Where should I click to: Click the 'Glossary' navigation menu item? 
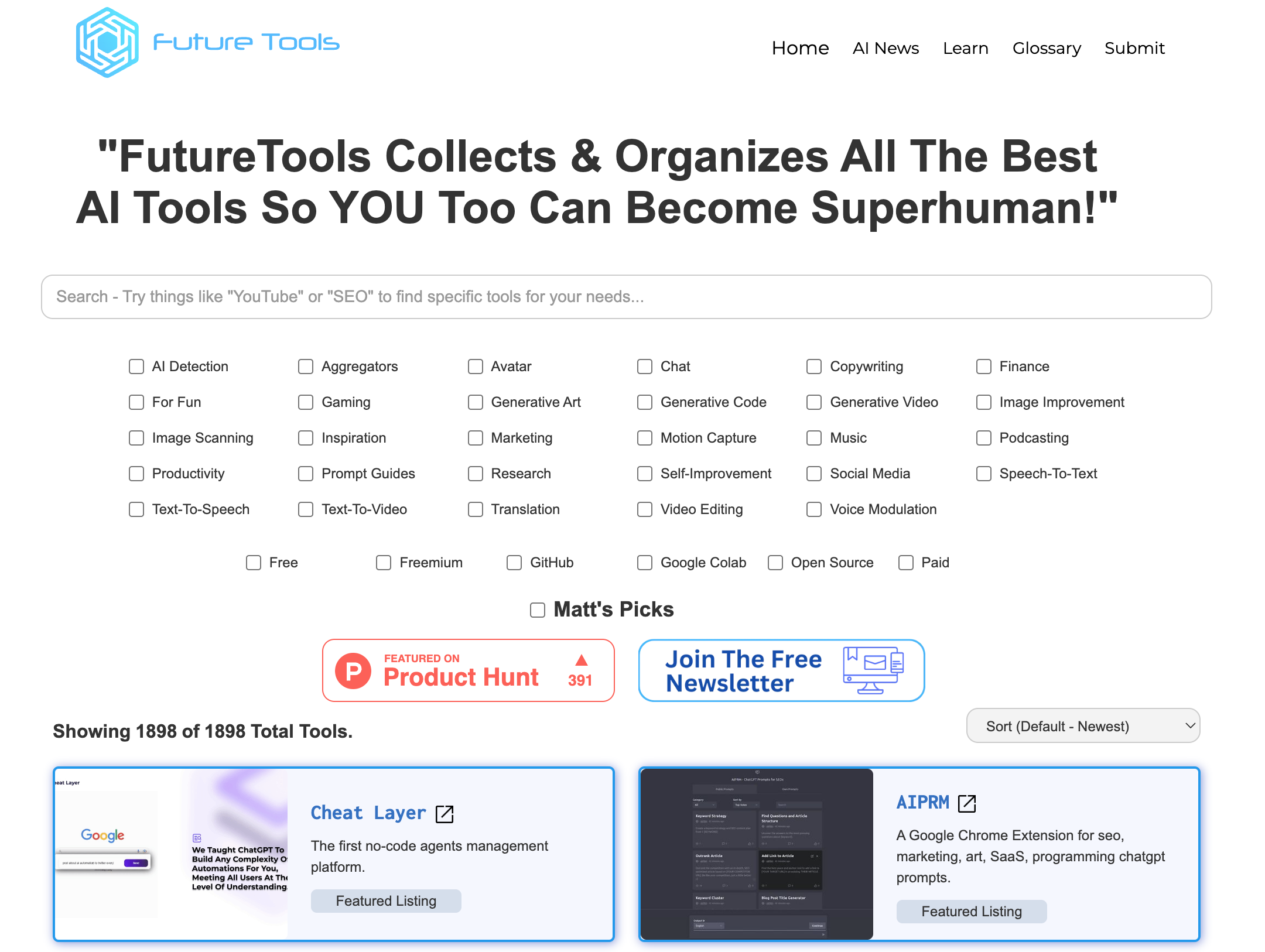(x=1047, y=48)
